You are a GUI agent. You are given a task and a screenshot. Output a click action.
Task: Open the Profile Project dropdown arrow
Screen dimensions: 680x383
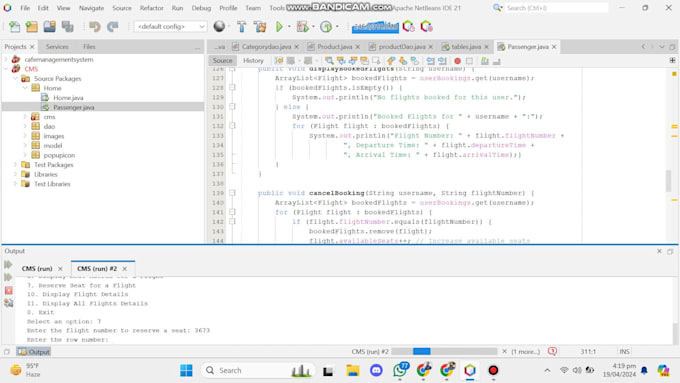click(x=337, y=26)
